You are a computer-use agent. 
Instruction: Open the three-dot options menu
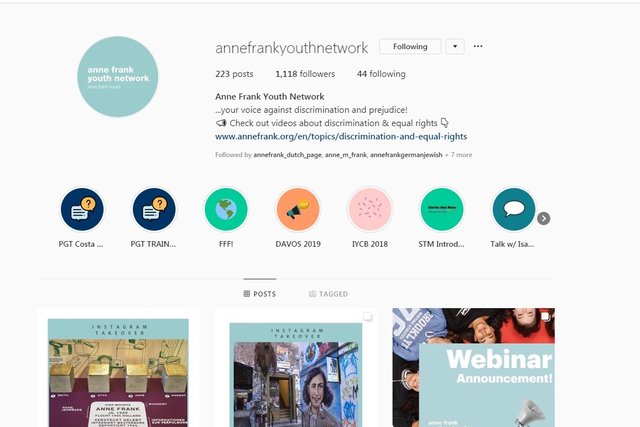pyautogui.click(x=478, y=46)
